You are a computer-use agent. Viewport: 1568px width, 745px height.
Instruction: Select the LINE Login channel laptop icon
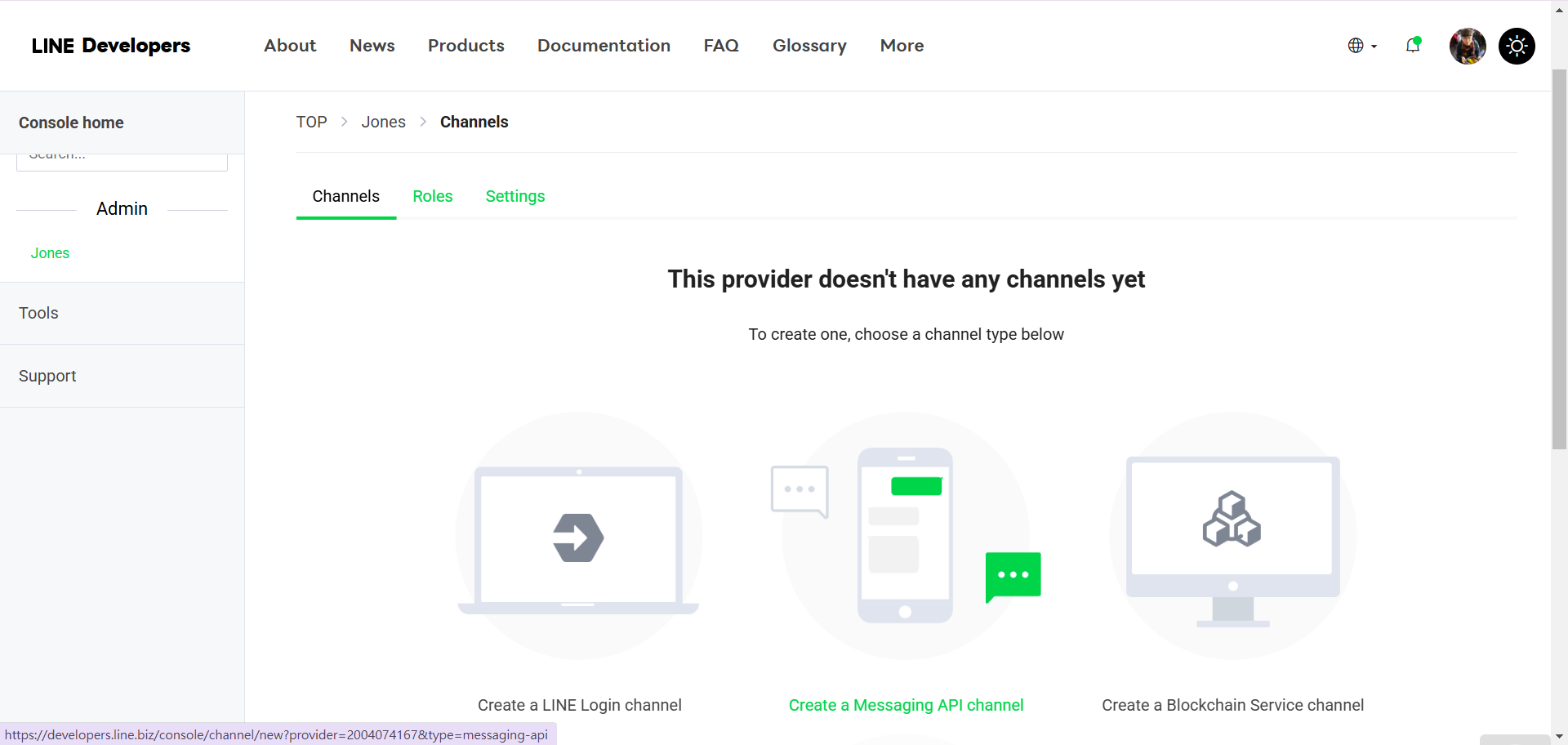click(x=578, y=537)
